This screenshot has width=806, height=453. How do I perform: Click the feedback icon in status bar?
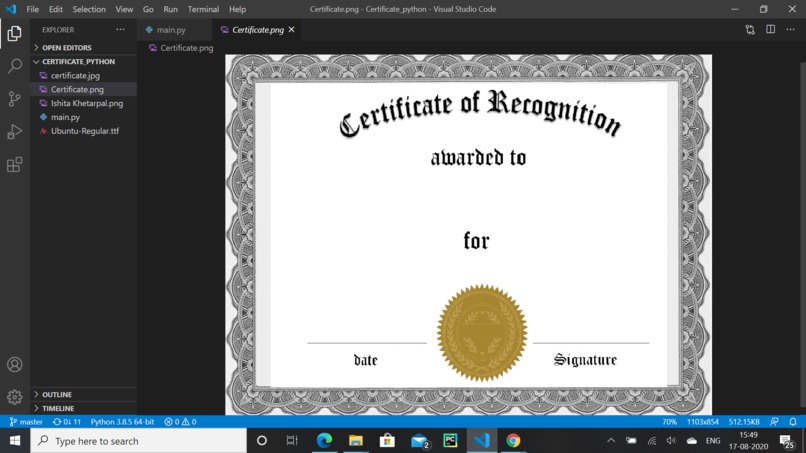pyautogui.click(x=774, y=422)
